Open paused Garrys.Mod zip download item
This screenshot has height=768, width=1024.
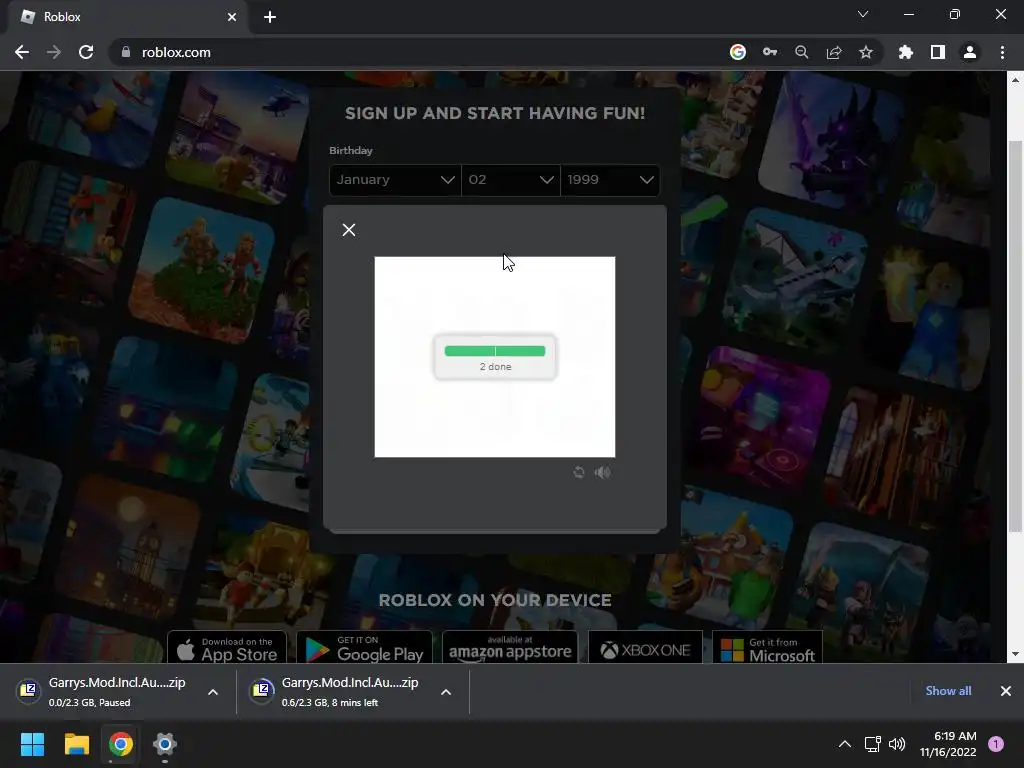click(x=103, y=692)
